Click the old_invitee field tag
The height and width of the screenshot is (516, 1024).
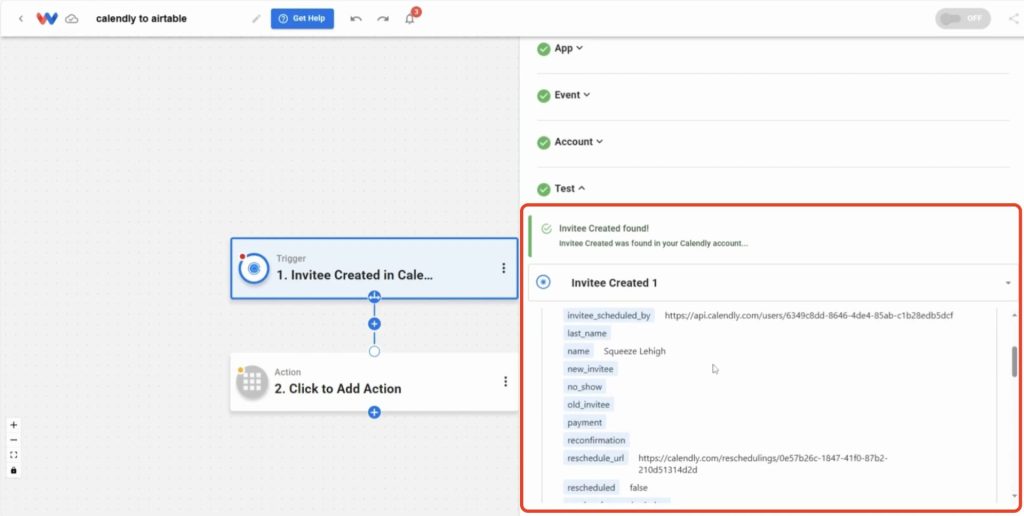(588, 404)
